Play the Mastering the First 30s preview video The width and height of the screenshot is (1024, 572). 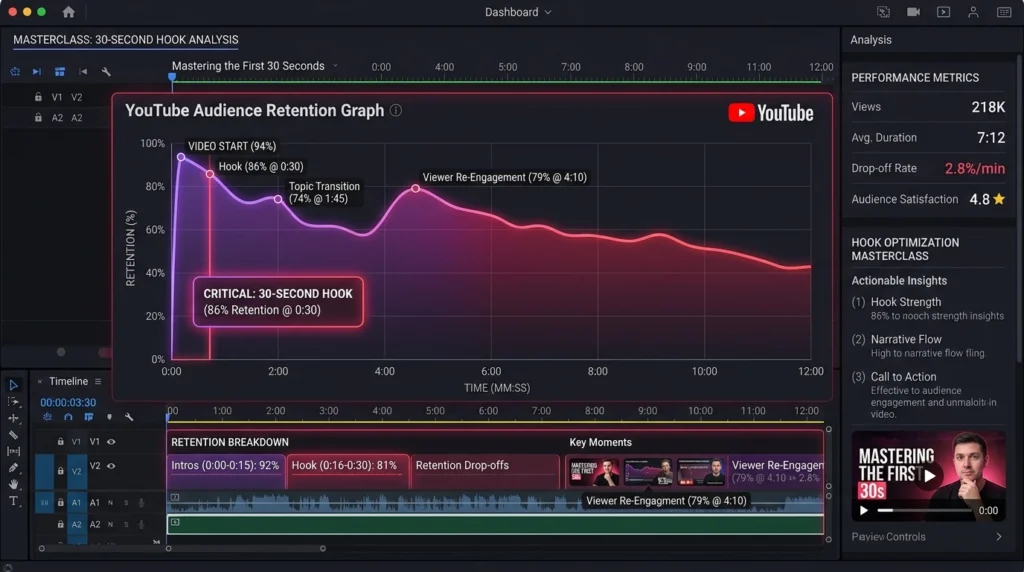929,476
